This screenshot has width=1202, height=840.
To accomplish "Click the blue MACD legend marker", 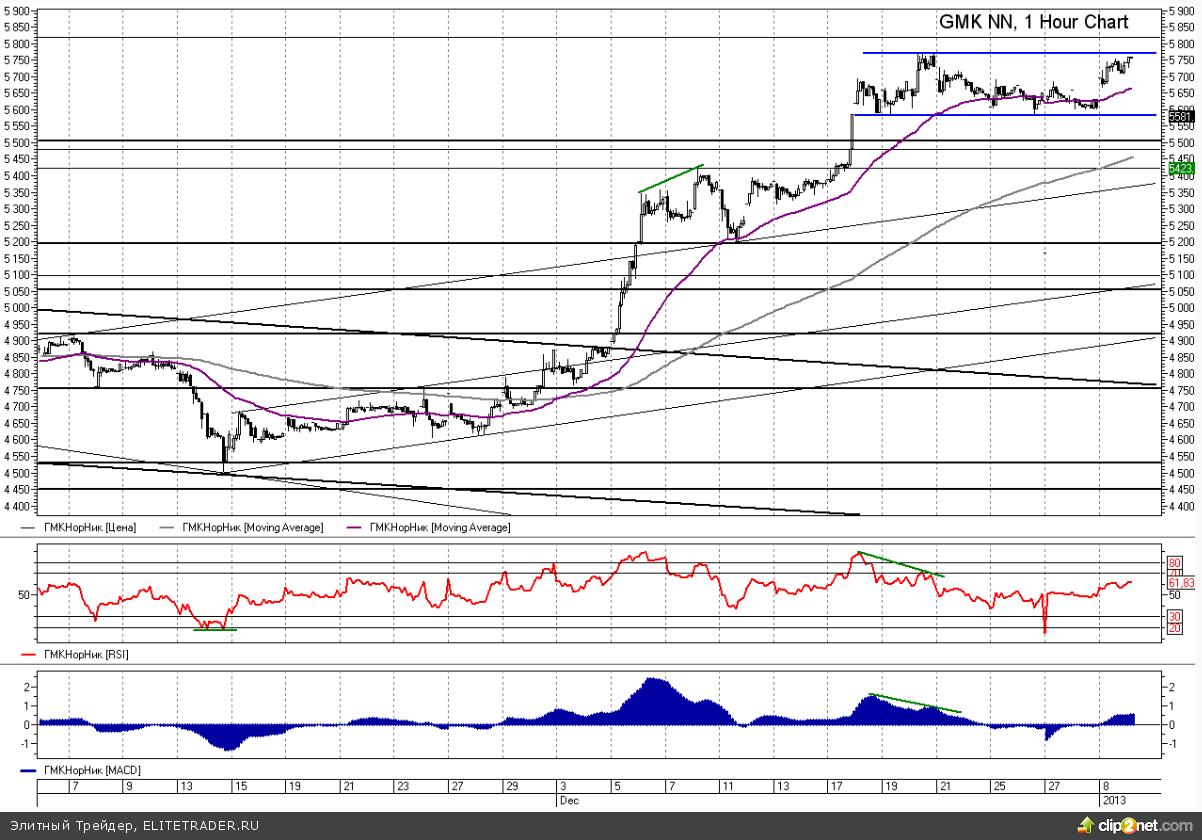I will point(28,770).
